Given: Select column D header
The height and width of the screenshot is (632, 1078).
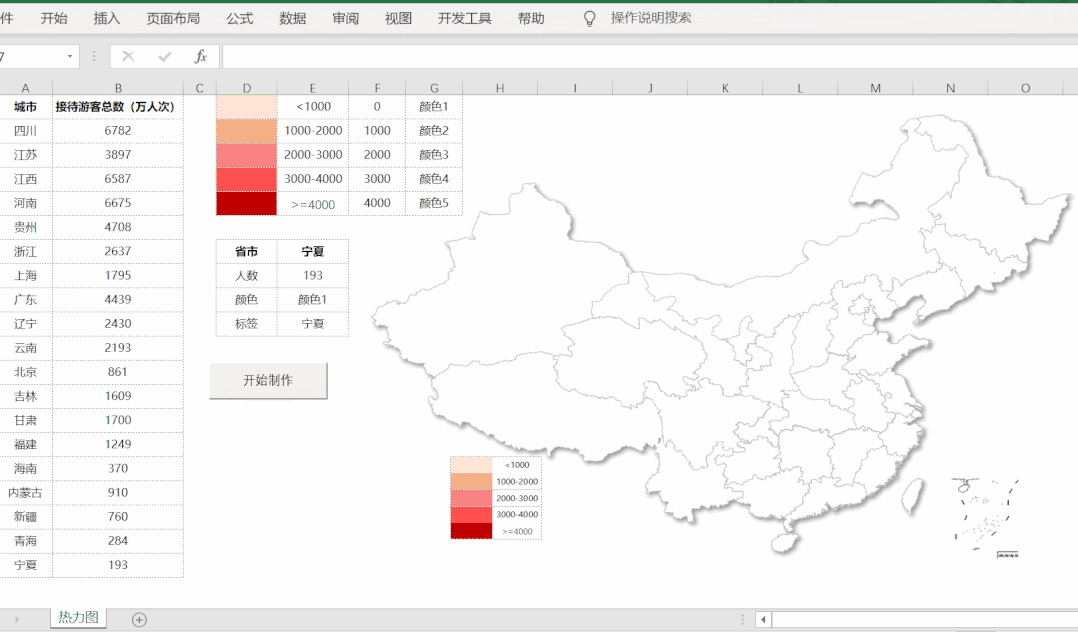Looking at the screenshot, I should (247, 88).
